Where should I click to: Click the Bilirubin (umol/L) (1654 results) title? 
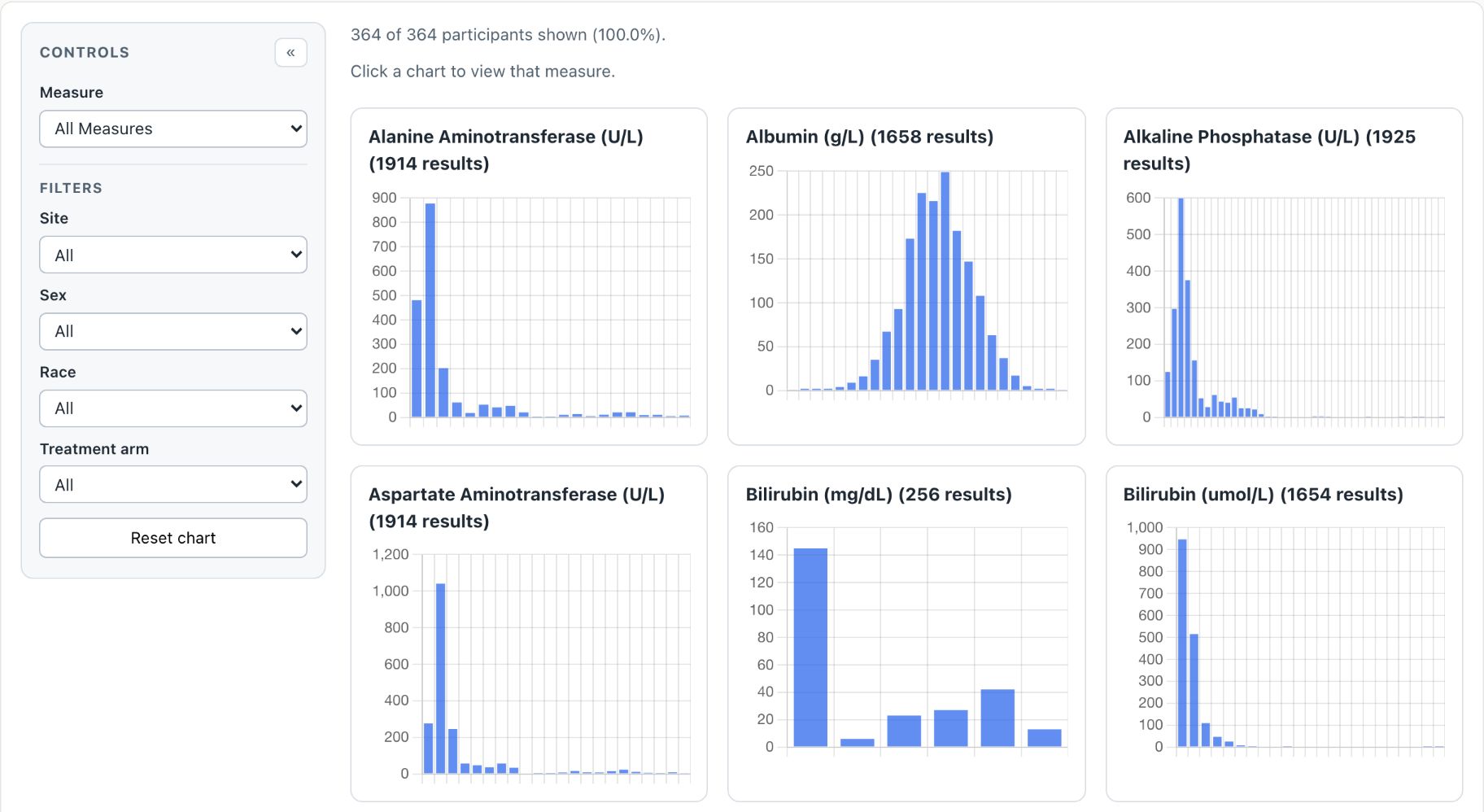[x=1263, y=495]
